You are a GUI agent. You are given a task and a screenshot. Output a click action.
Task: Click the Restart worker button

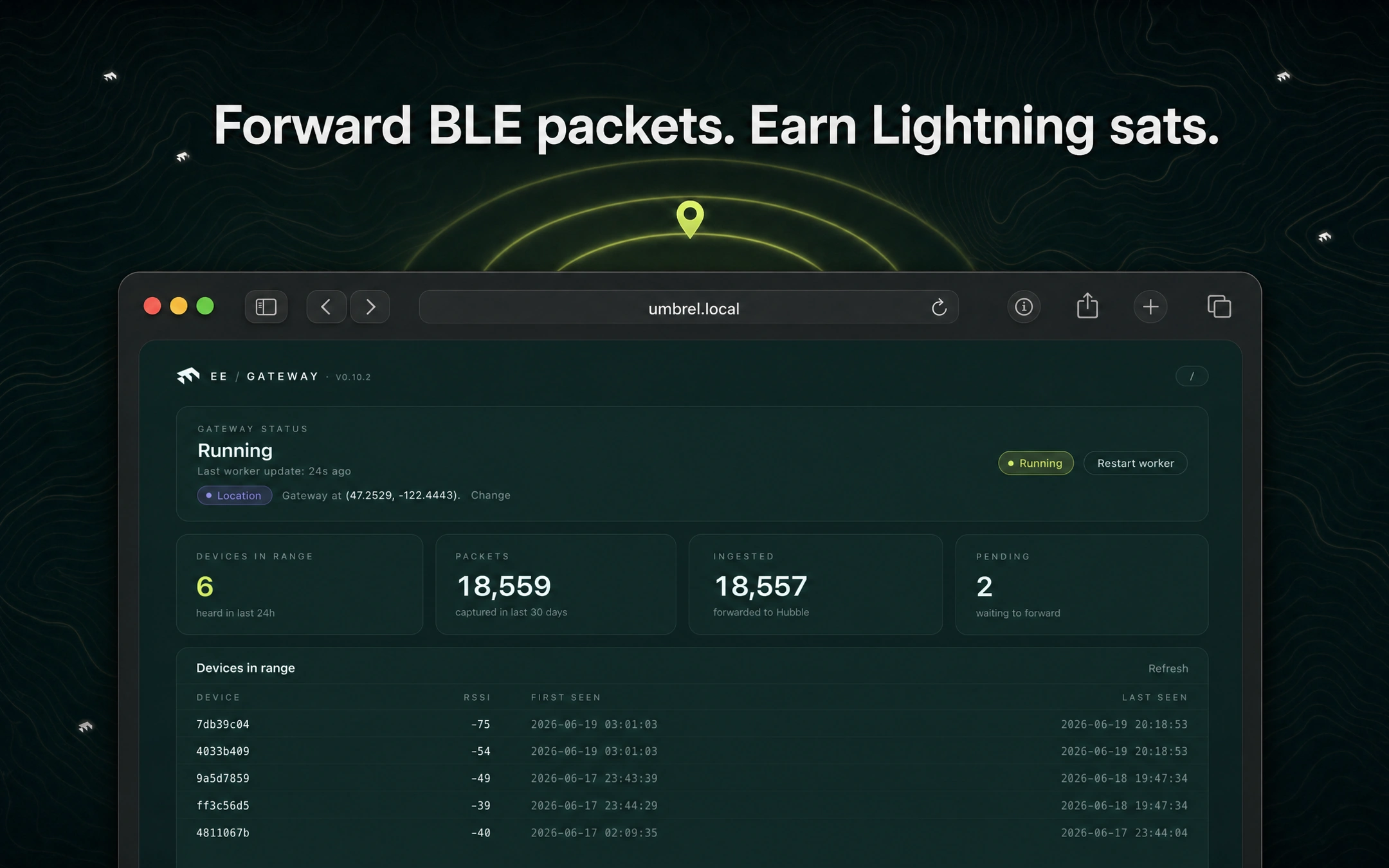tap(1135, 463)
